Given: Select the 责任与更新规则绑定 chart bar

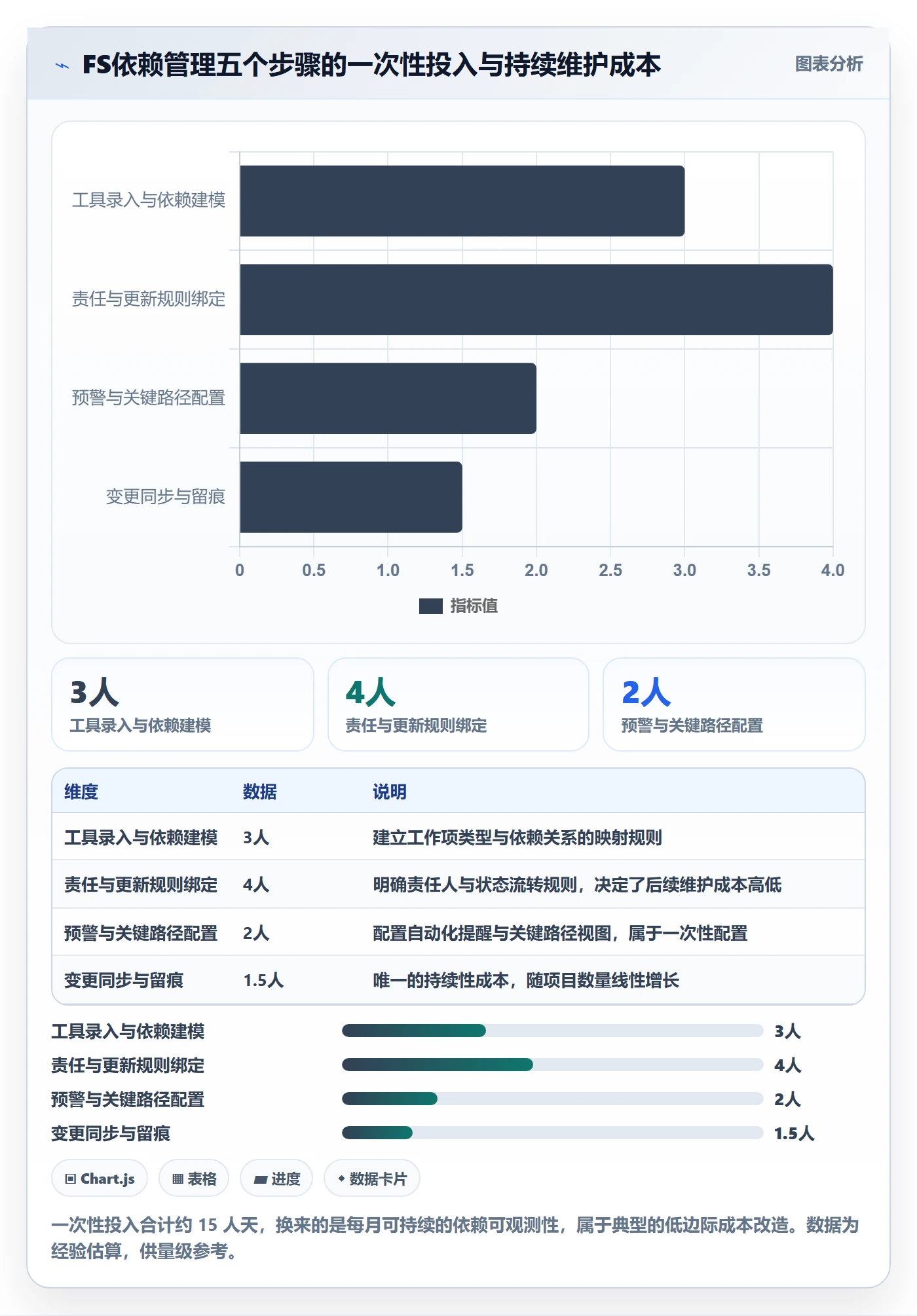Looking at the screenshot, I should 536,300.
